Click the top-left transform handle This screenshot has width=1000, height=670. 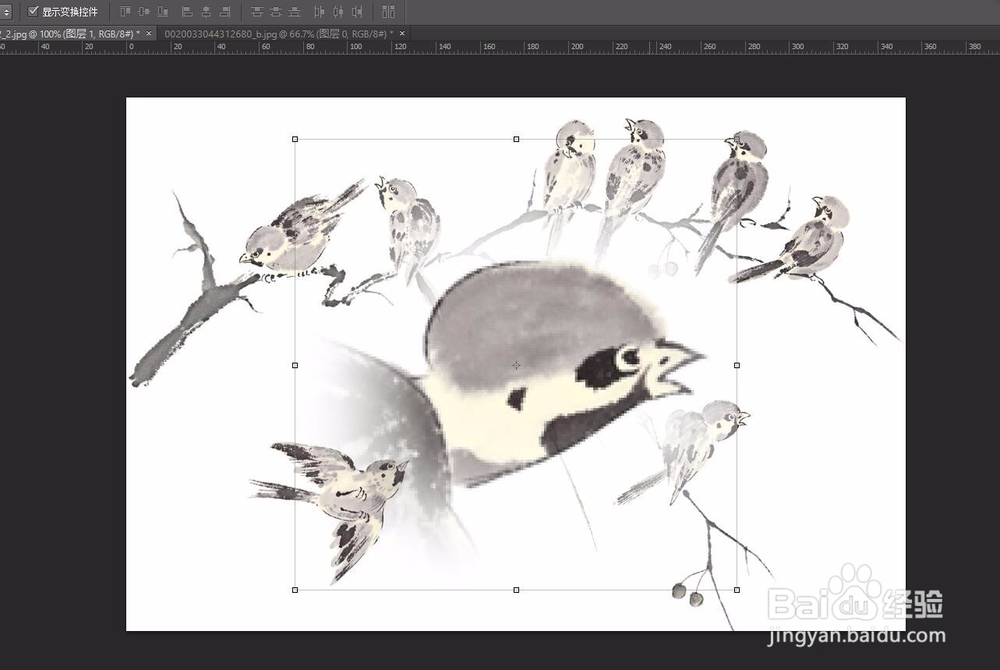coord(295,139)
